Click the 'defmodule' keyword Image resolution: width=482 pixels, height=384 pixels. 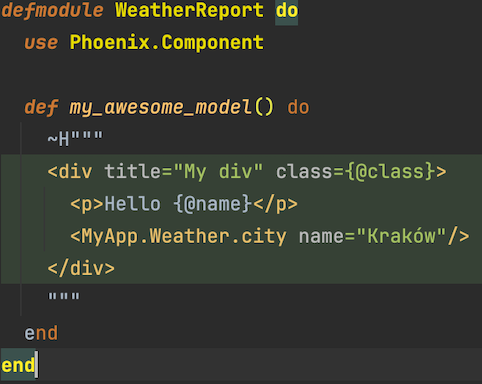click(x=52, y=10)
